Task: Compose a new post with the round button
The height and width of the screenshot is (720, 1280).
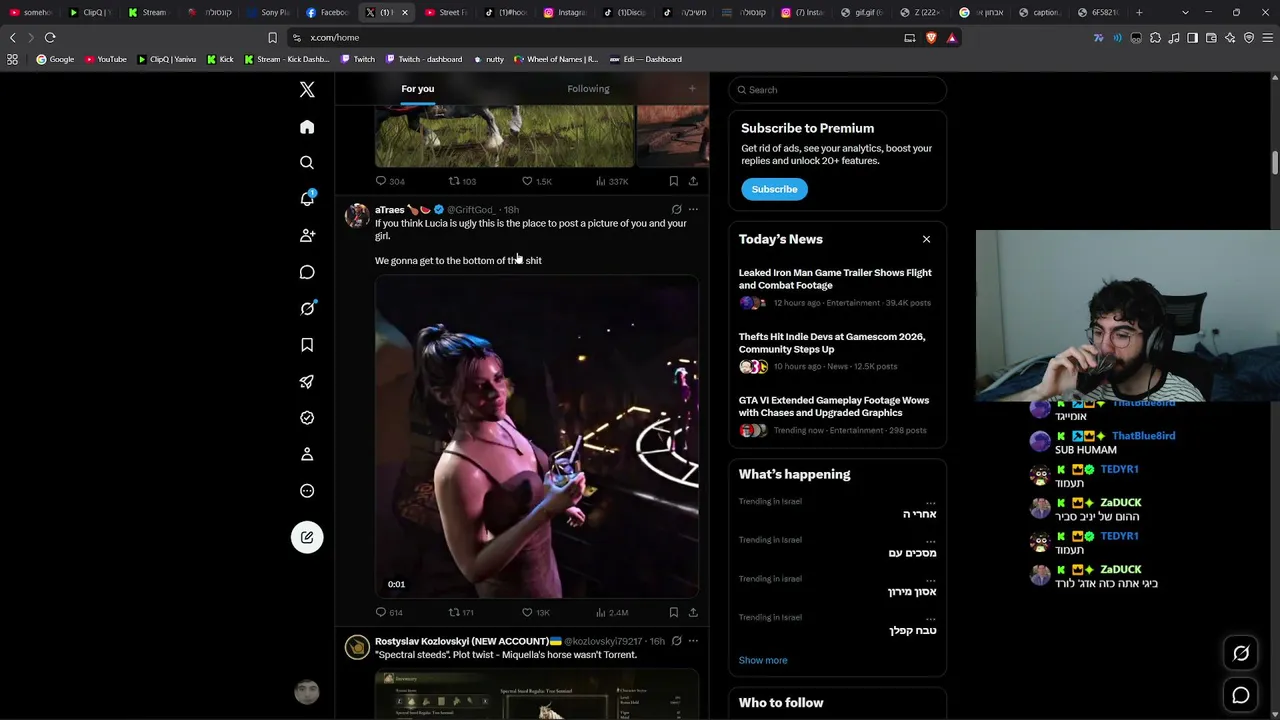Action: [307, 537]
